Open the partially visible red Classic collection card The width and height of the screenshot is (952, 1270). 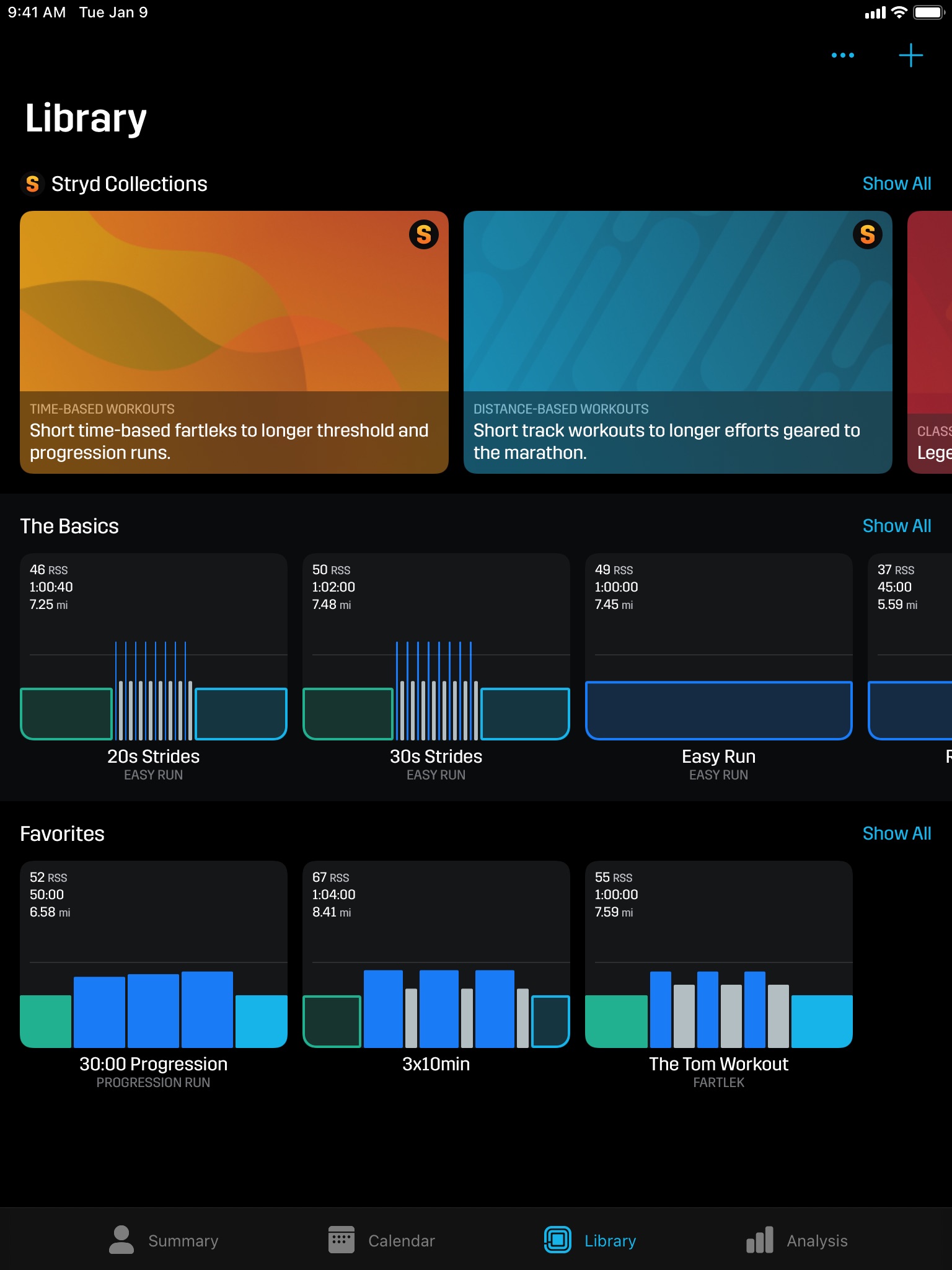coord(930,342)
